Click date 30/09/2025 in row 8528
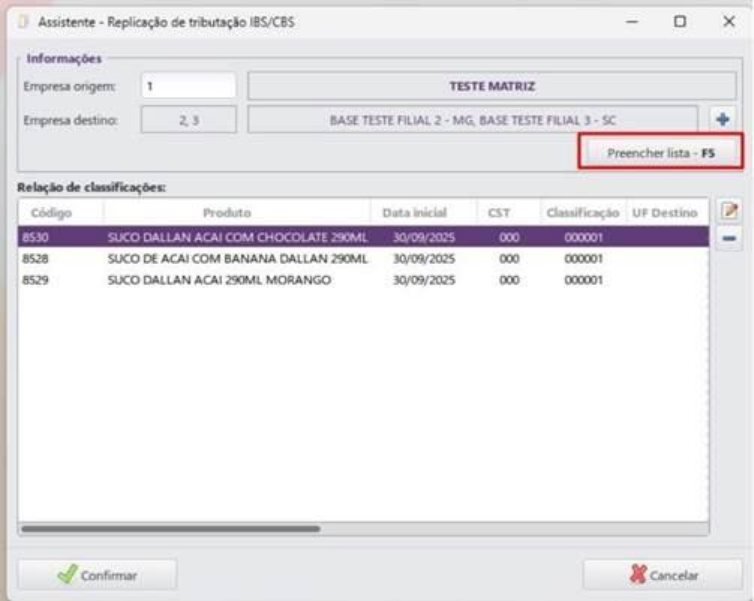754x601 pixels. (x=424, y=259)
